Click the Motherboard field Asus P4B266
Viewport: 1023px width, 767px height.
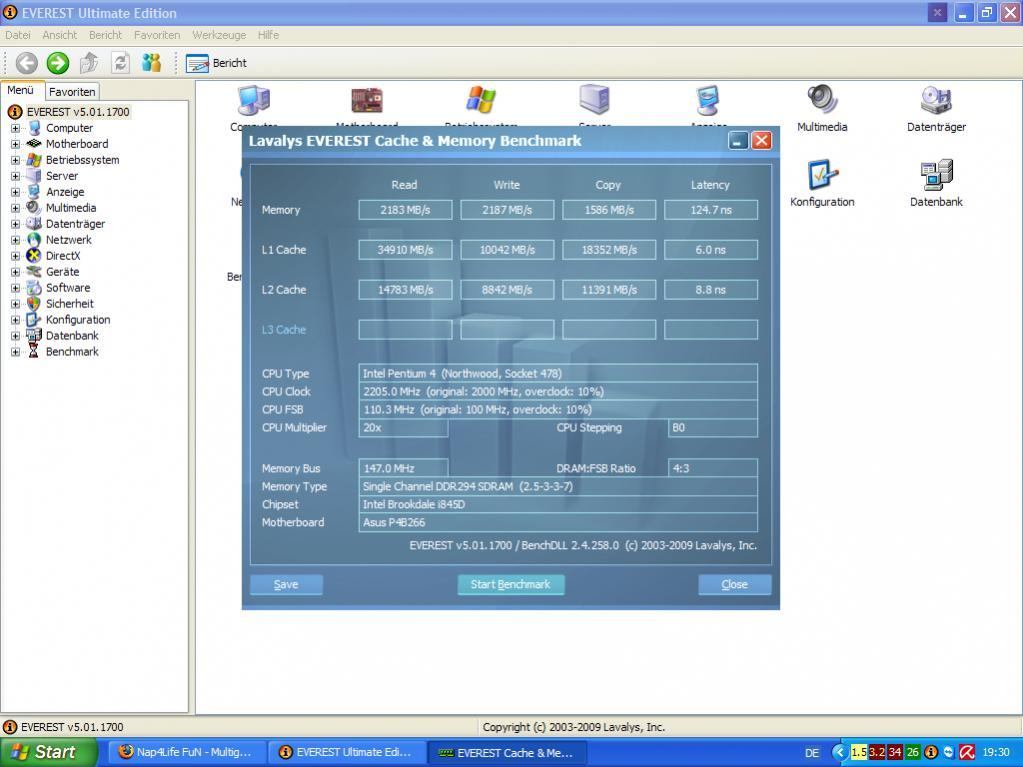point(558,522)
